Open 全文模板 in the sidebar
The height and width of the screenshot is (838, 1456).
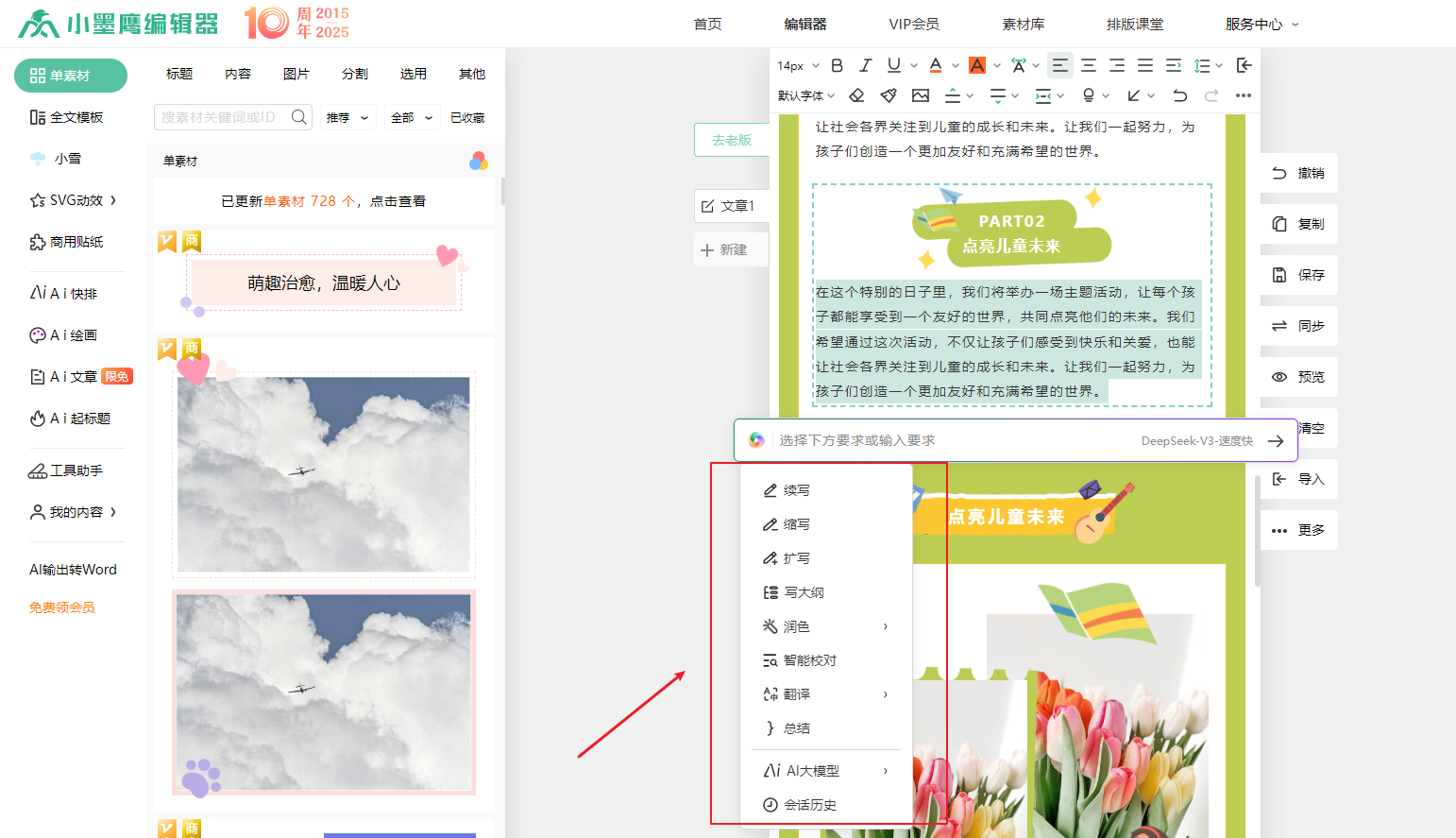click(x=66, y=117)
